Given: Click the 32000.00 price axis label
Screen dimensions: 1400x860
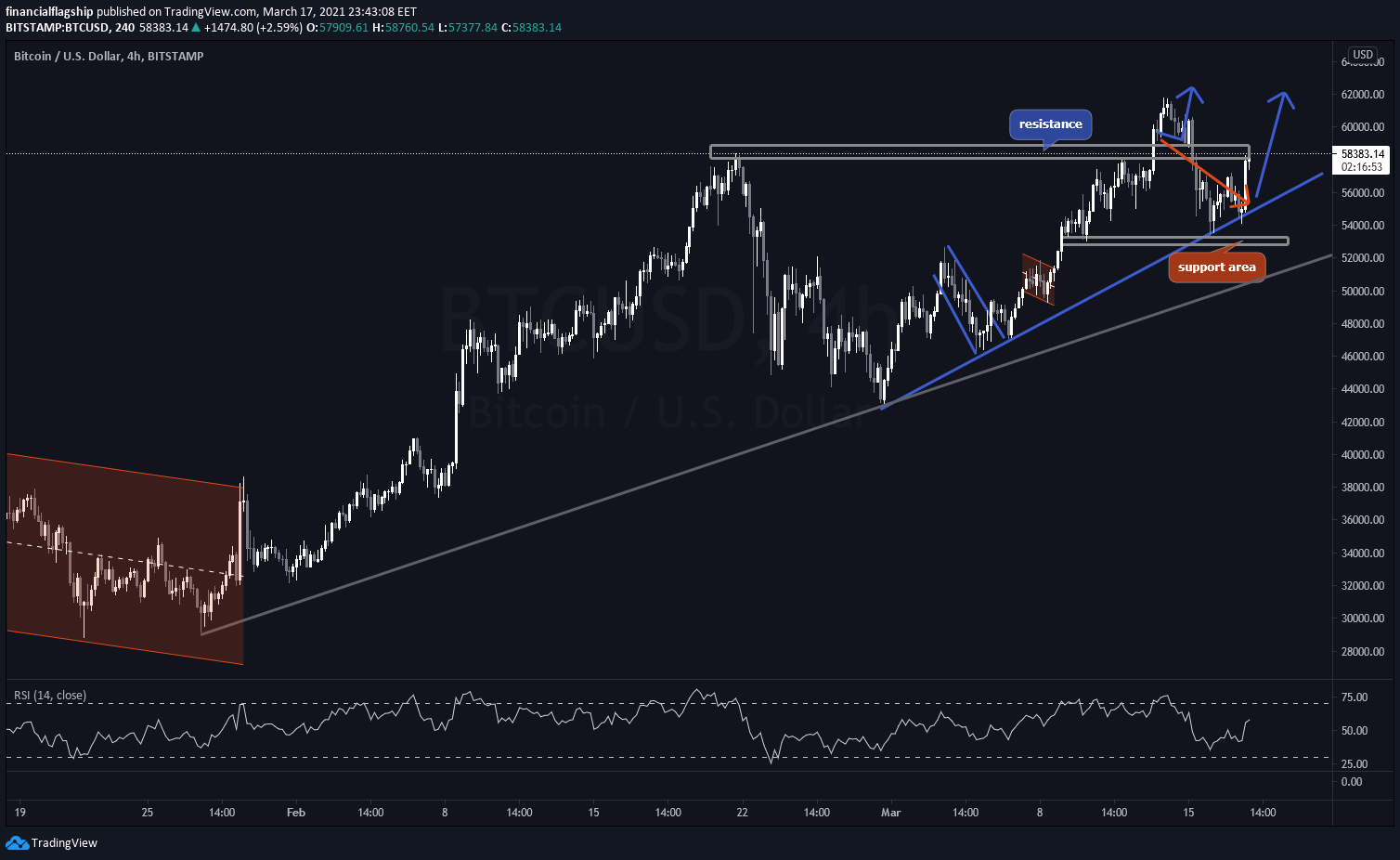Looking at the screenshot, I should pos(1363,586).
